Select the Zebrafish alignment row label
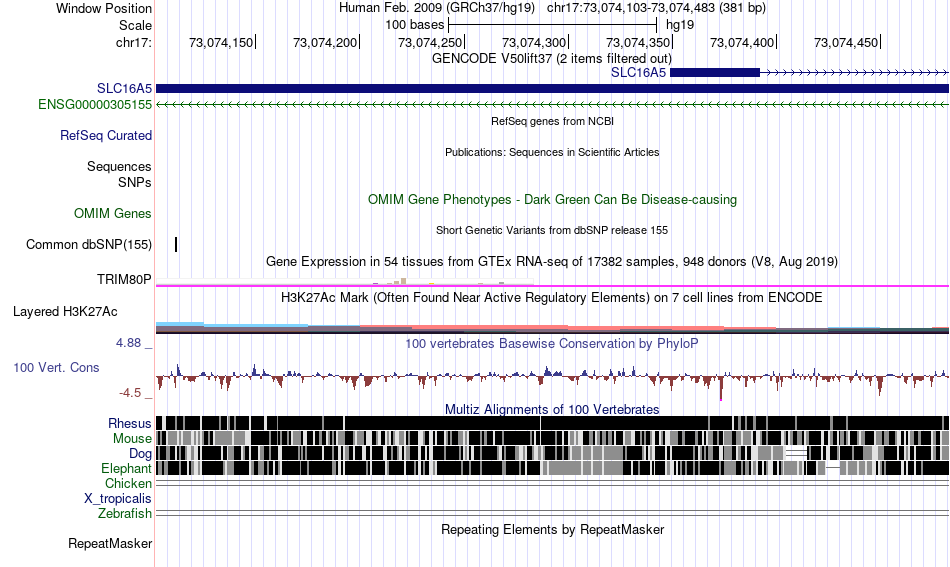 [125, 513]
